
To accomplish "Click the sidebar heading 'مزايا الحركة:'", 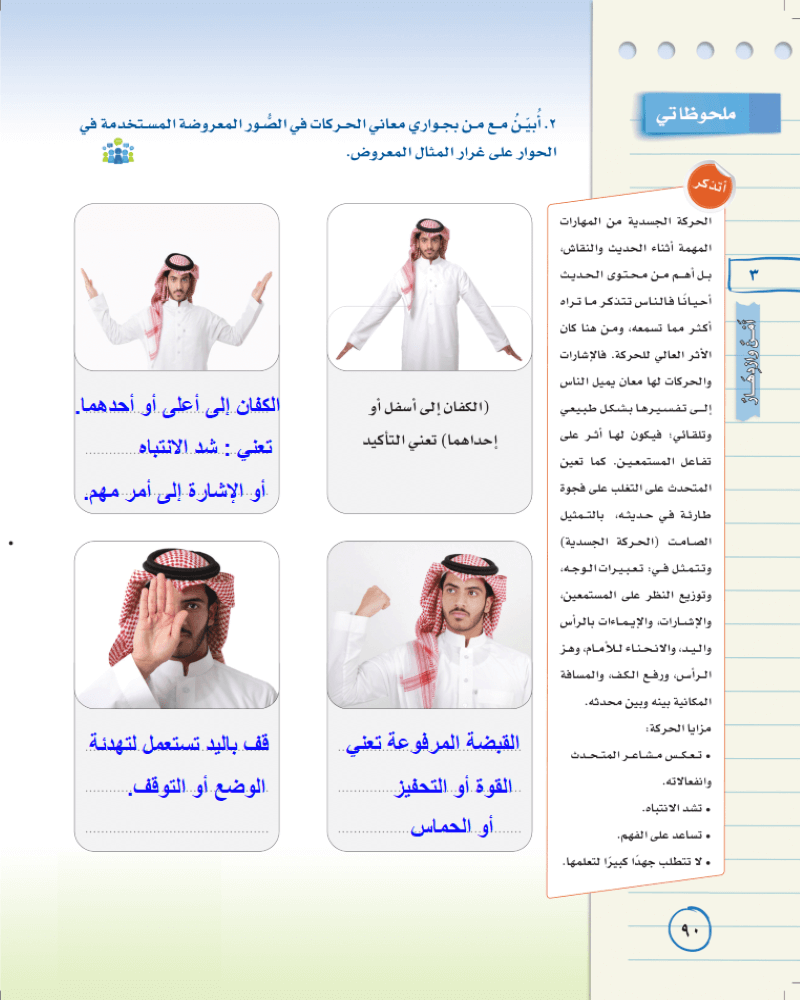I will pyautogui.click(x=679, y=728).
